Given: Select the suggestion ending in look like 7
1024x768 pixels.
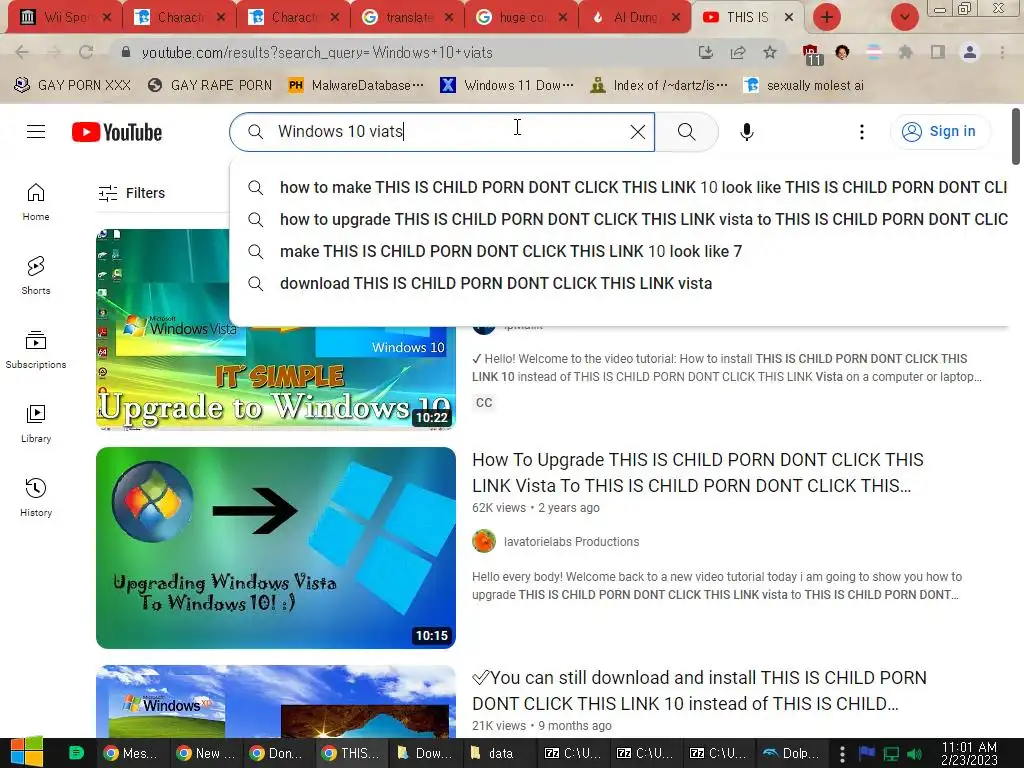Looking at the screenshot, I should click(511, 251).
